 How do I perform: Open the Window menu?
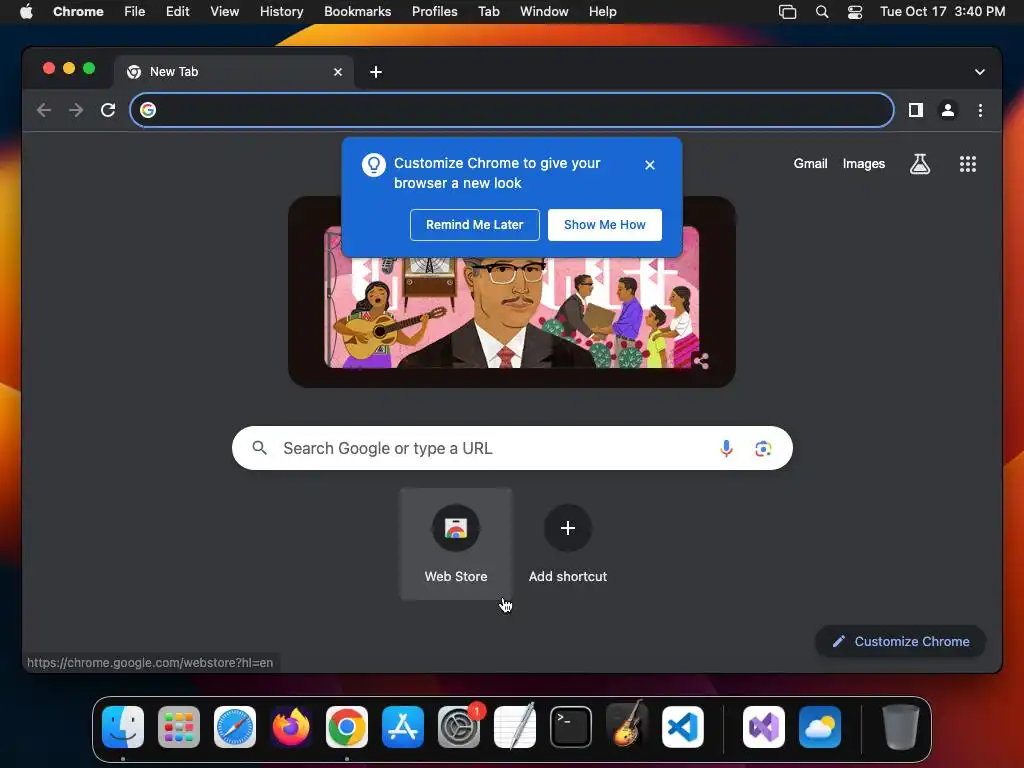[544, 11]
